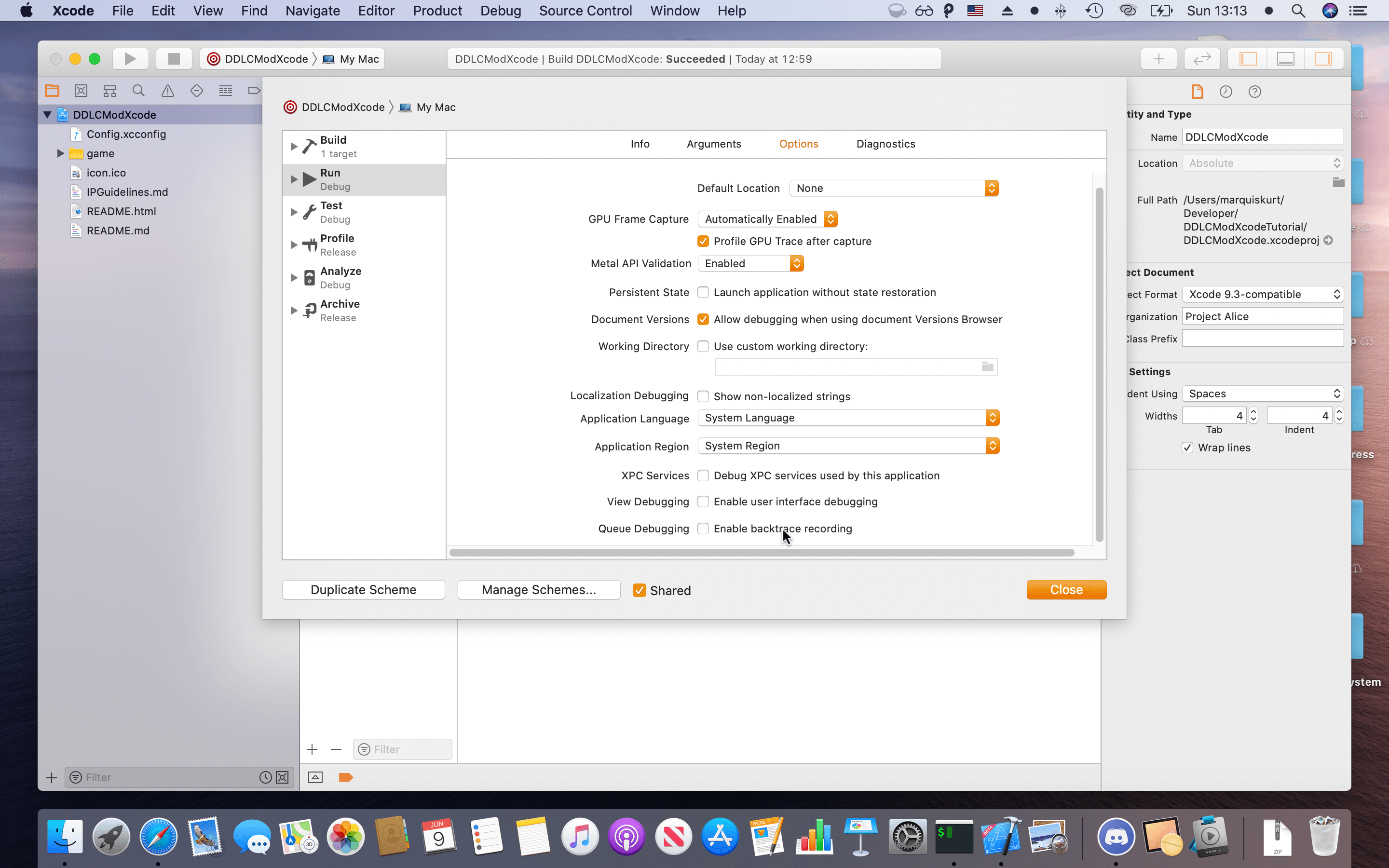Click the Tab width stepper

(1253, 416)
